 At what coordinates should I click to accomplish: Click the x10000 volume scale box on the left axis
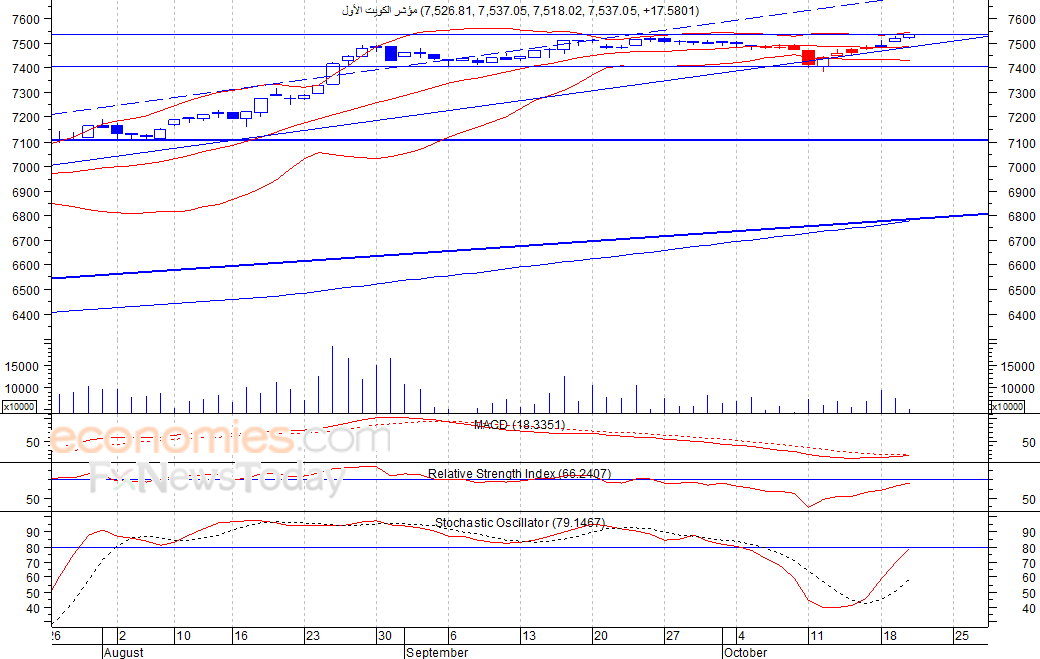[x=19, y=406]
